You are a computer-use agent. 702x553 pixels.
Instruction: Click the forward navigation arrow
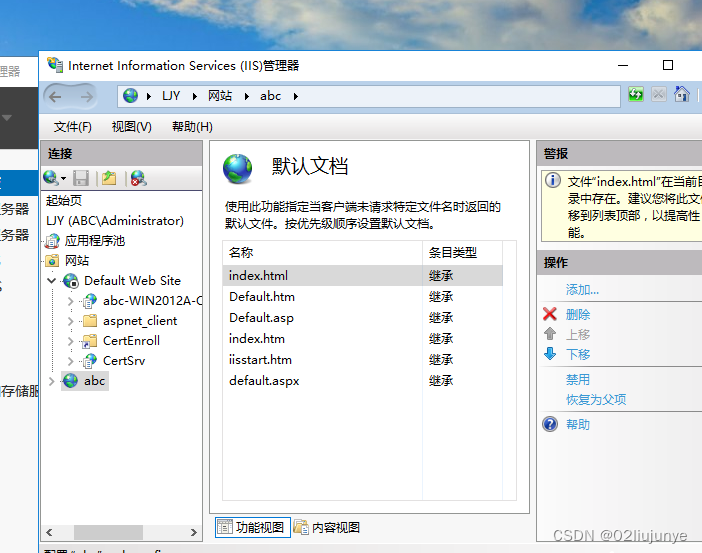pyautogui.click(x=86, y=96)
